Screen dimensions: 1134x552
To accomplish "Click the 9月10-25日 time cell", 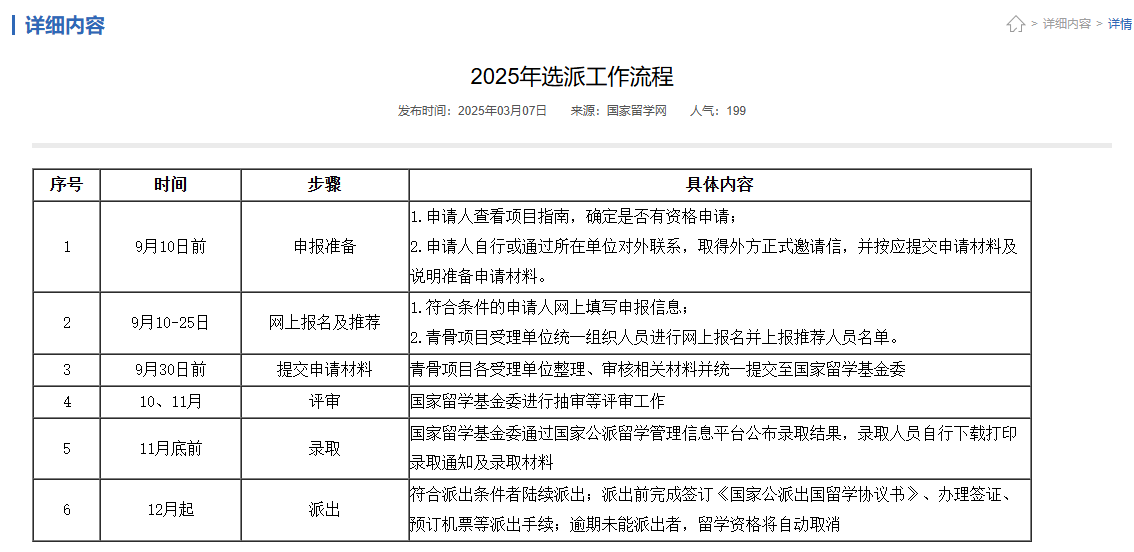I will tap(170, 323).
